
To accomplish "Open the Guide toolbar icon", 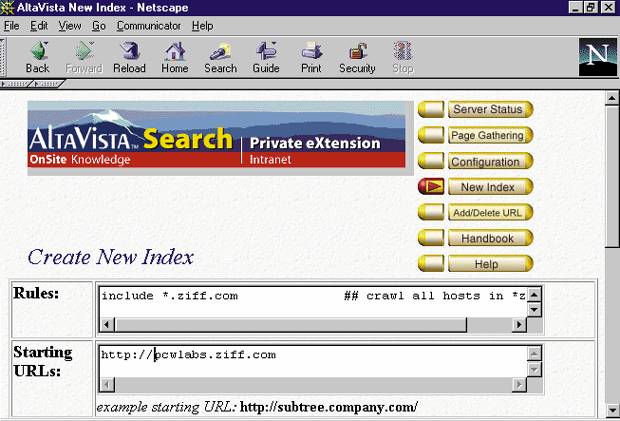I will 266,57.
